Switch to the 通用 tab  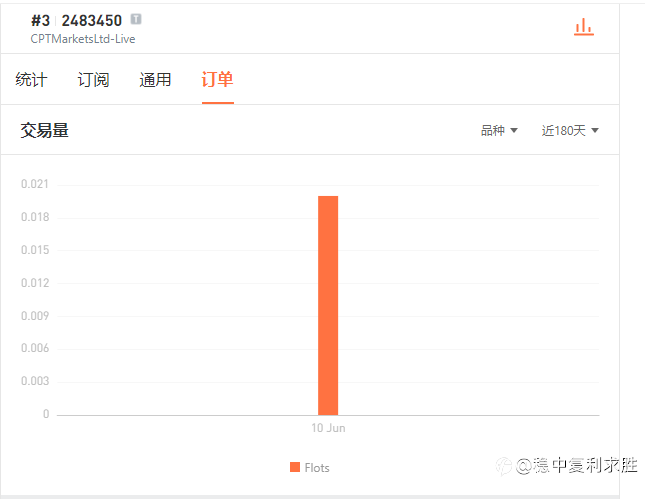[155, 79]
